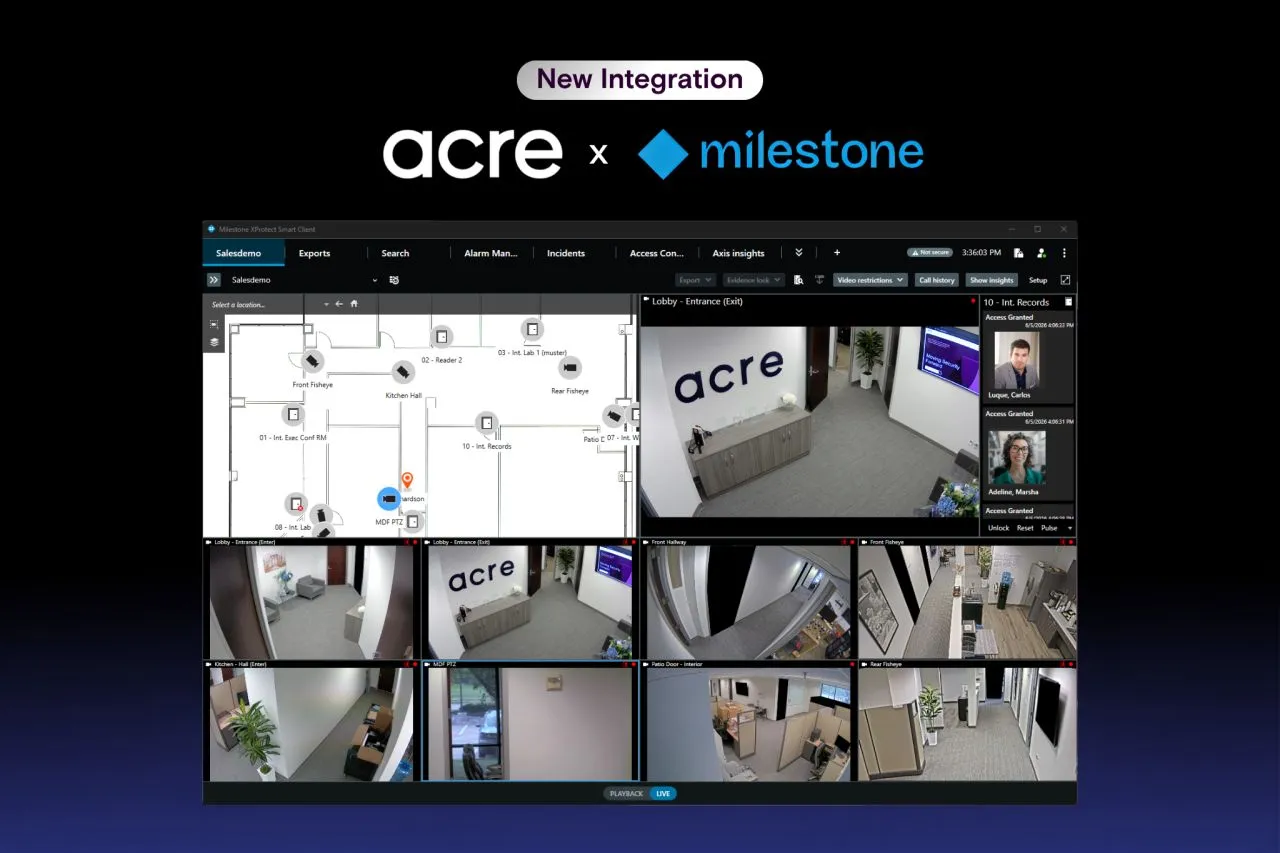The width and height of the screenshot is (1280, 853).
Task: Click the Front Fisheye camera icon on map
Action: 313,361
